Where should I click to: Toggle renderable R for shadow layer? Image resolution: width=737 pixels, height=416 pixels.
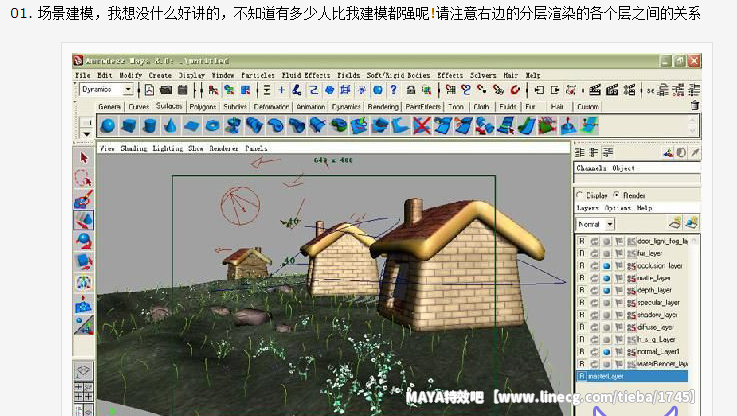582,314
